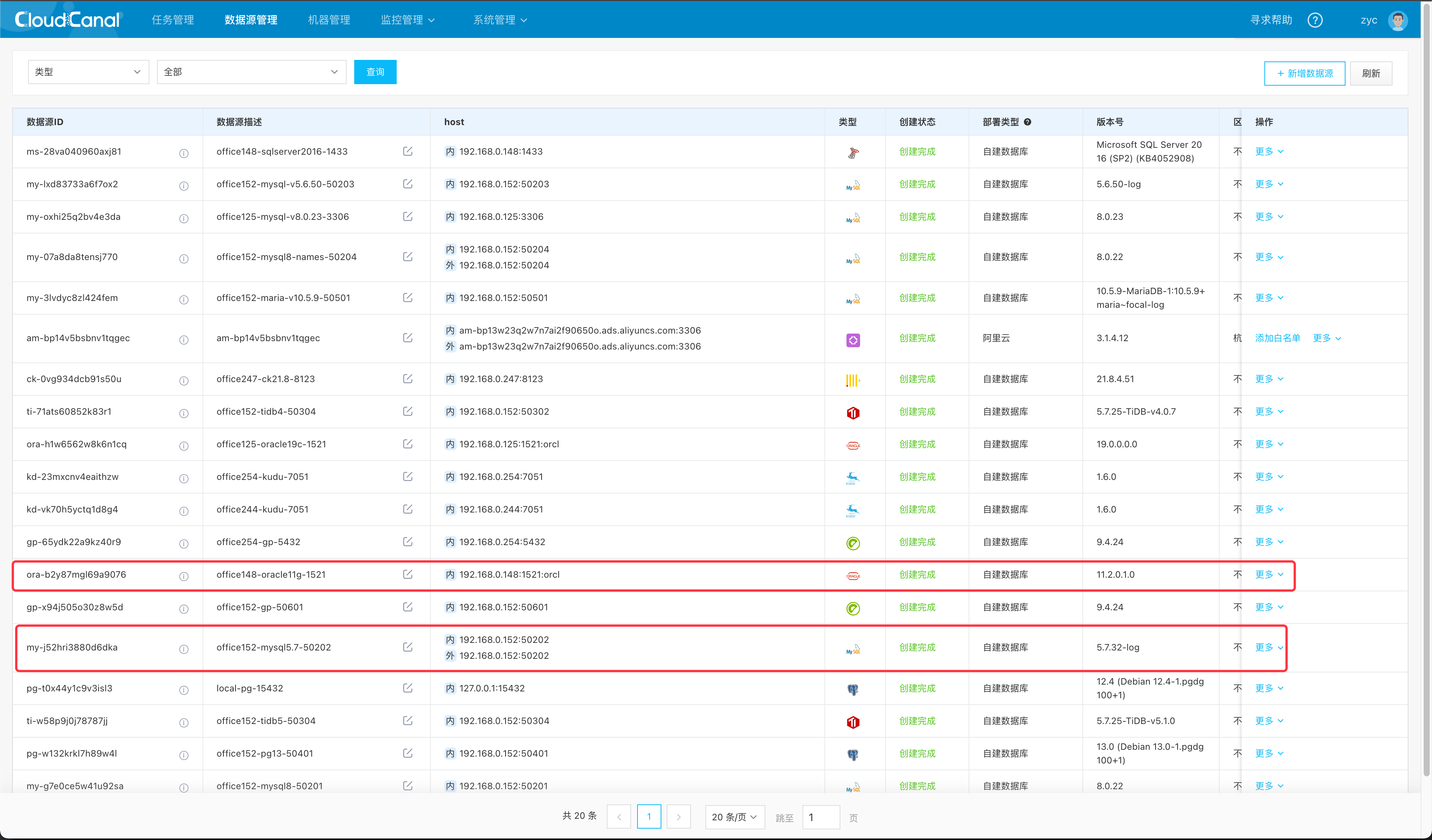The image size is (1432, 840).
Task: Click info icon beside ora-b2y87mgl69a9076
Action: pos(184,577)
